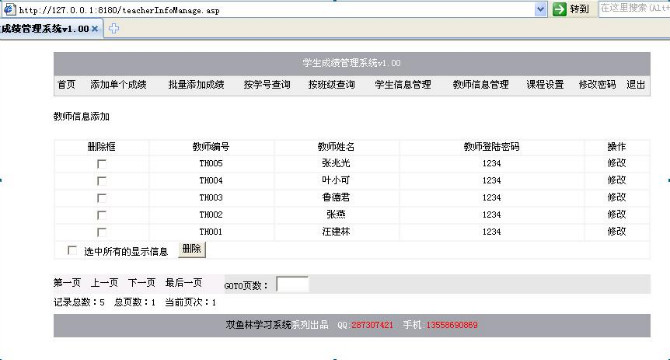Click the GOTO页数 input field
The image size is (670, 360).
pos(292,284)
